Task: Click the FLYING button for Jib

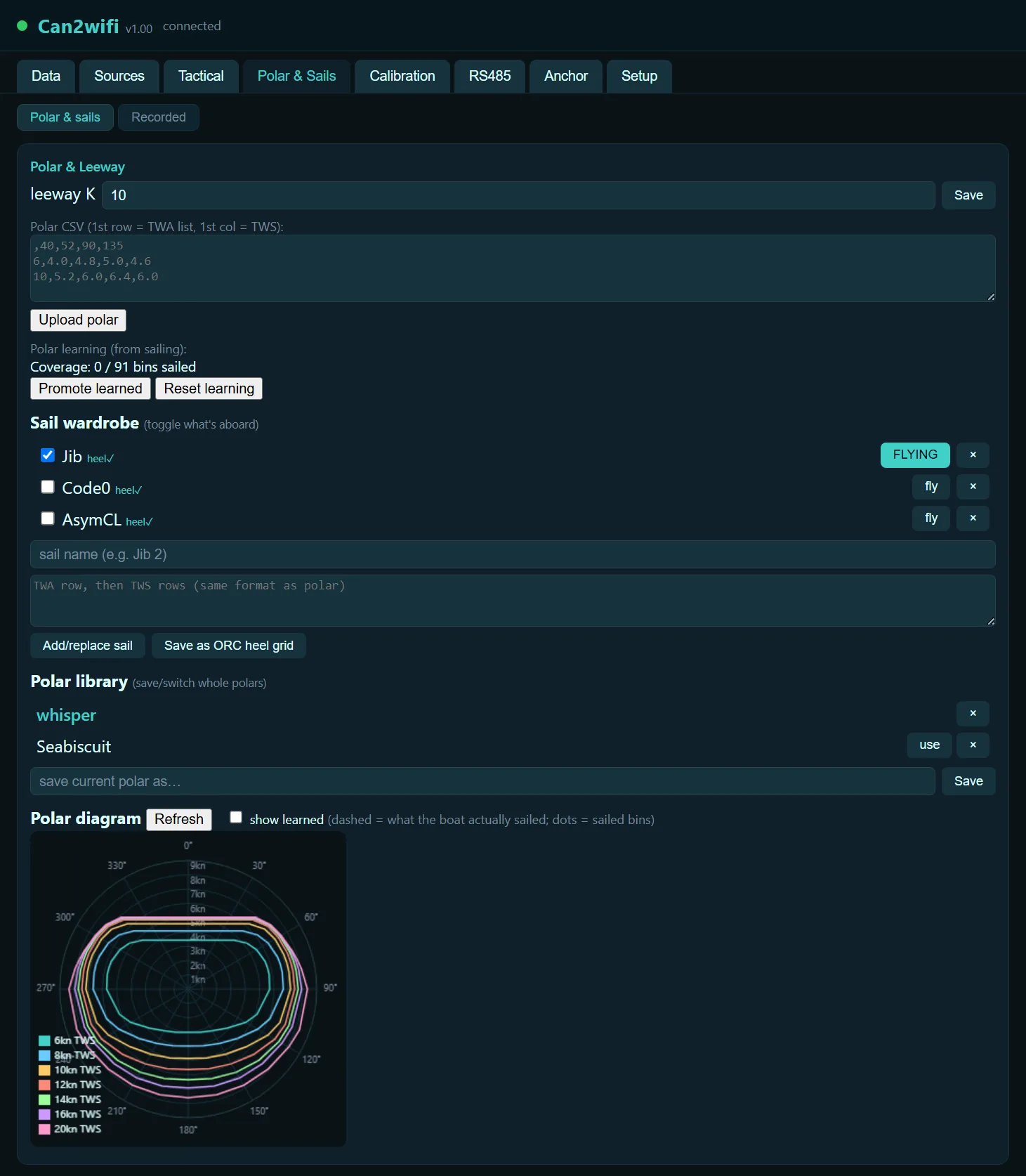Action: pyautogui.click(x=915, y=455)
